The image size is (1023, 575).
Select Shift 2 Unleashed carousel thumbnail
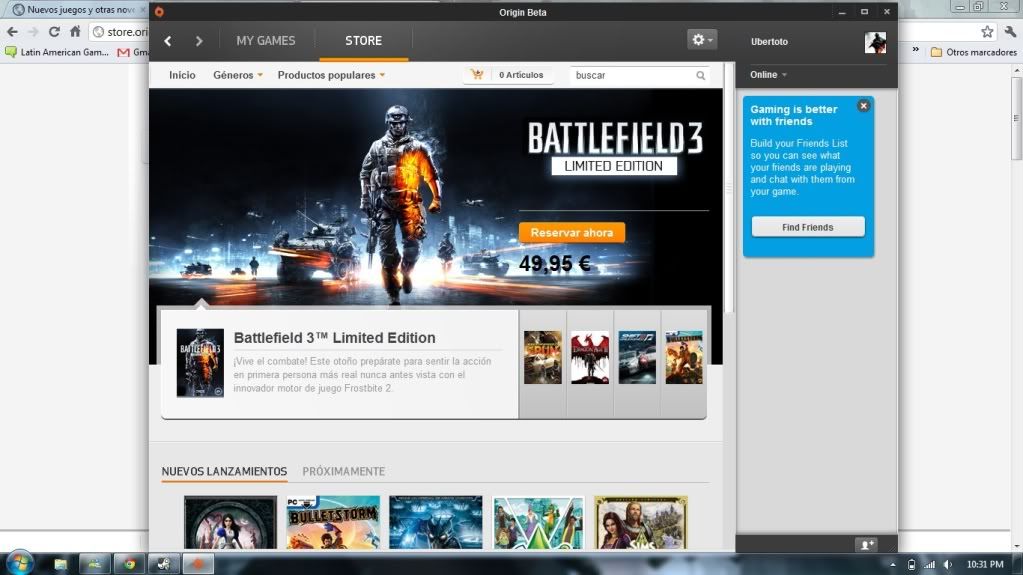637,357
